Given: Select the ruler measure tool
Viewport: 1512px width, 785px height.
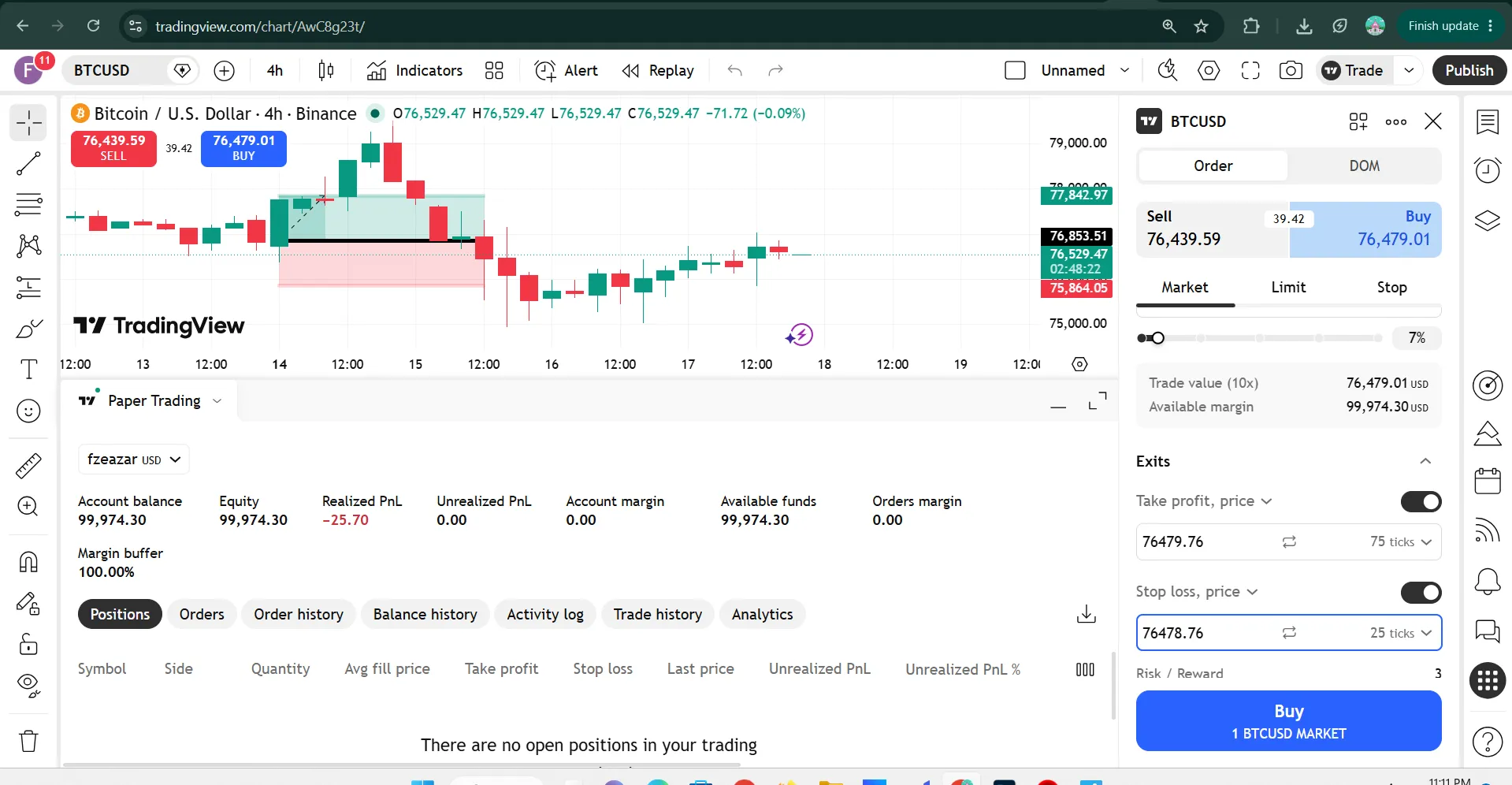Looking at the screenshot, I should point(28,466).
